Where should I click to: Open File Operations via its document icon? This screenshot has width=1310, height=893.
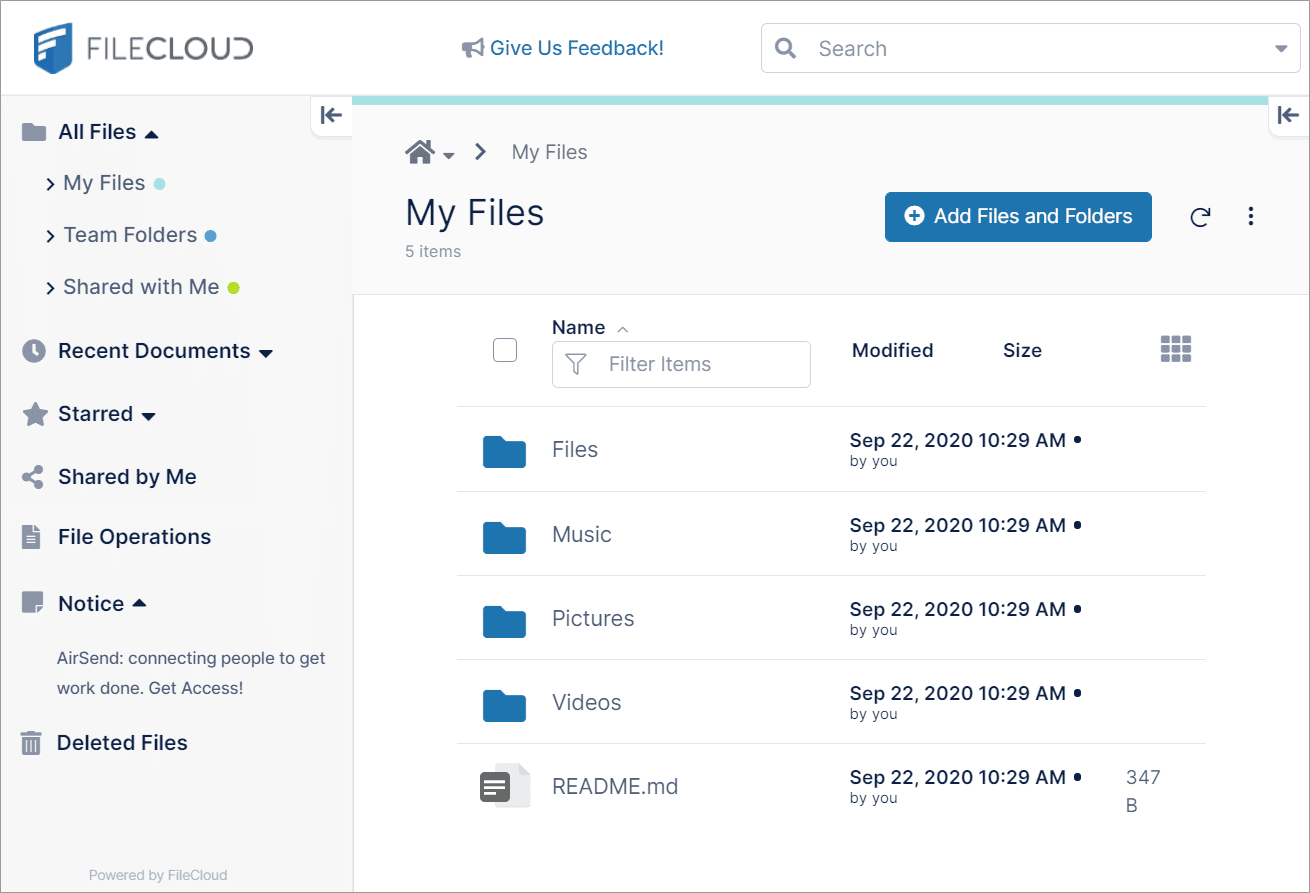(x=33, y=537)
